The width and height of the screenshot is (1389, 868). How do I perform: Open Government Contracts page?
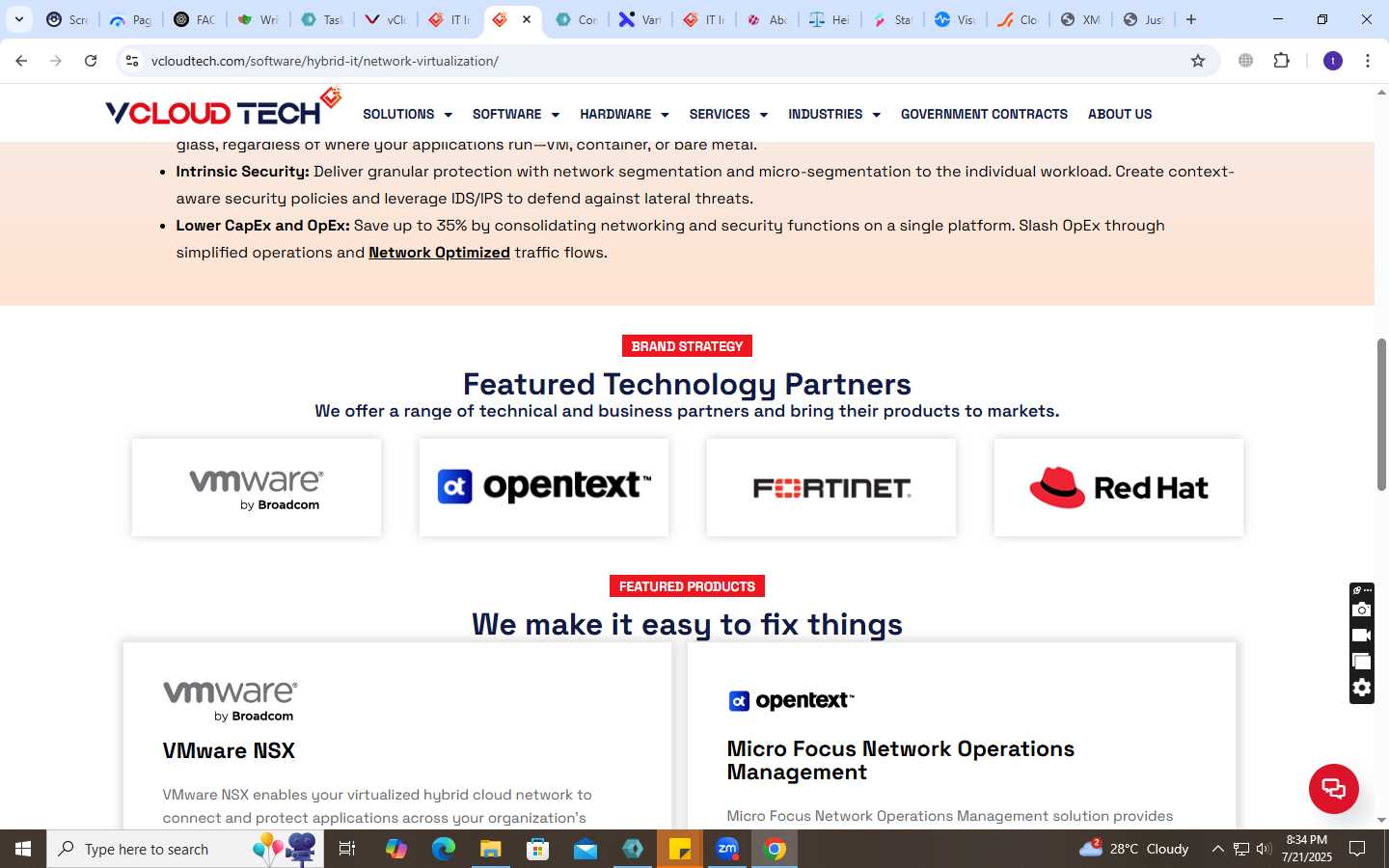click(x=984, y=114)
